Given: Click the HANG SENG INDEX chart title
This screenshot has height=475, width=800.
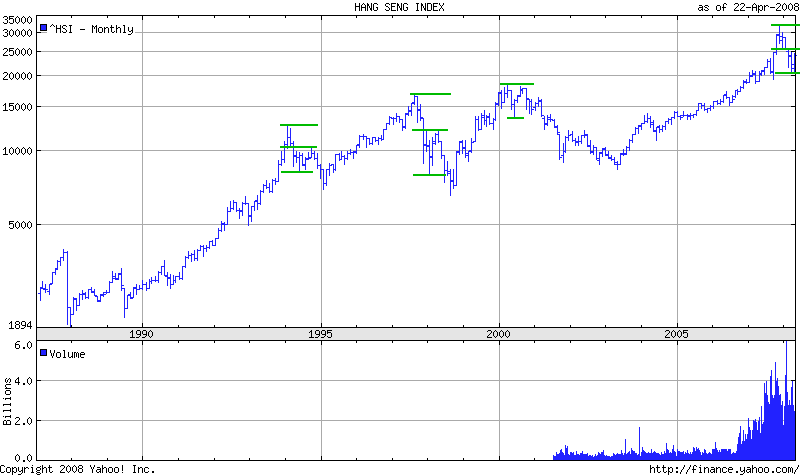Looking at the screenshot, I should point(400,7).
